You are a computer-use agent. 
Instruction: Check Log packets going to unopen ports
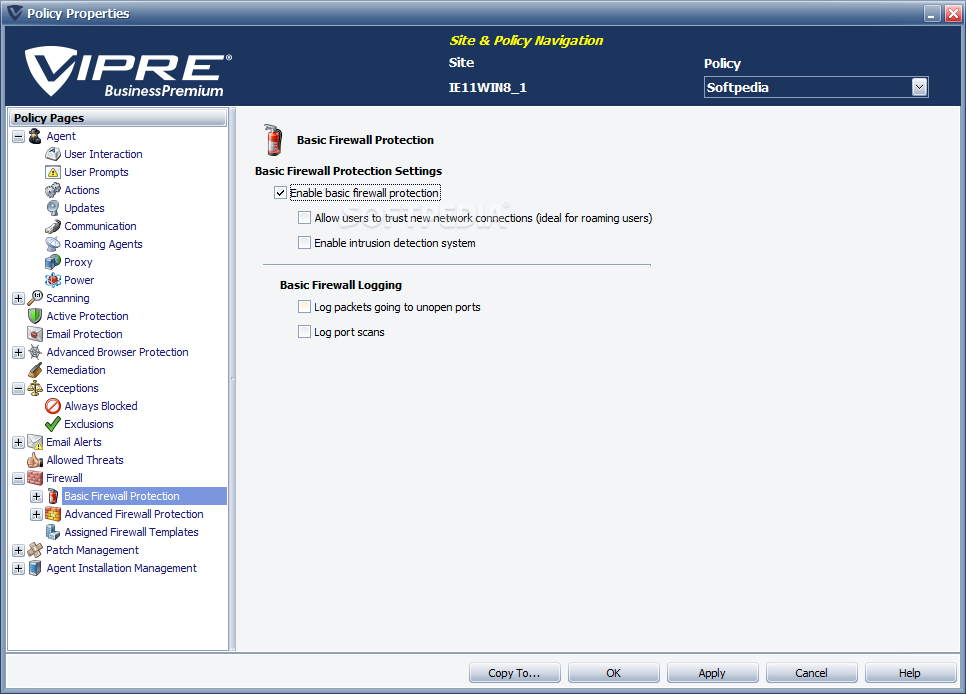[304, 306]
